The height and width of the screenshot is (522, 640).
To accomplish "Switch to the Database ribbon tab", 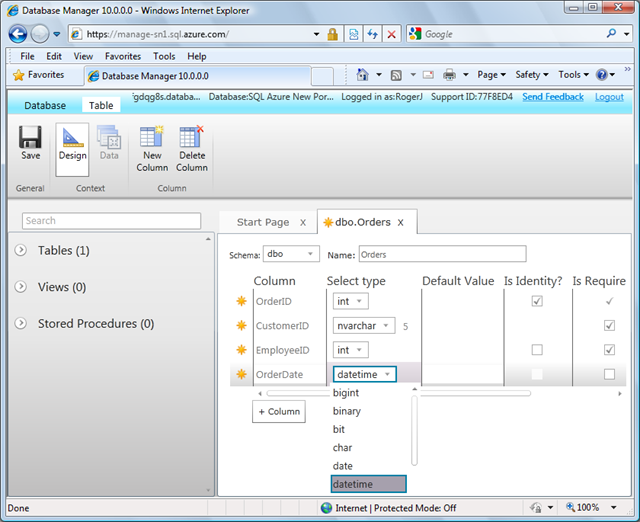I will click(x=45, y=106).
